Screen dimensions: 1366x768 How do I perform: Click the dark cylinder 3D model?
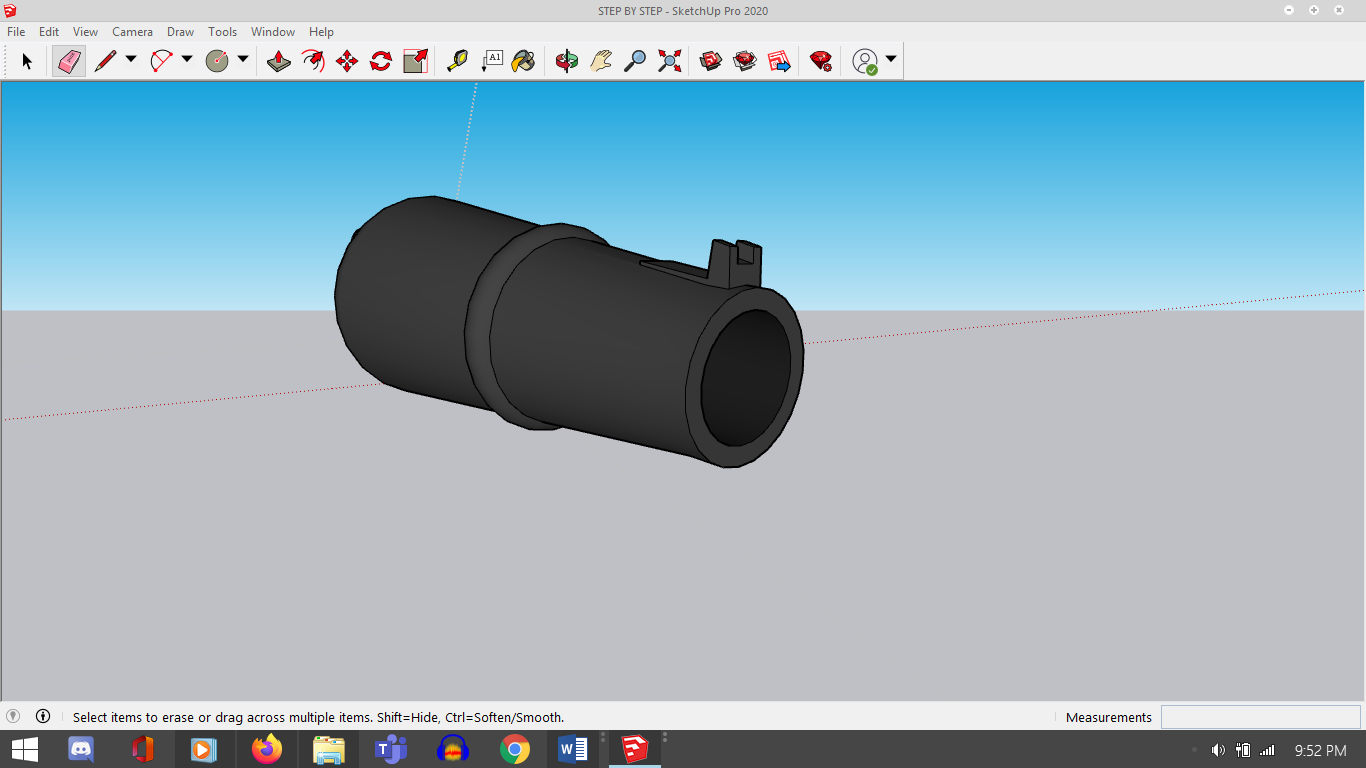(568, 333)
